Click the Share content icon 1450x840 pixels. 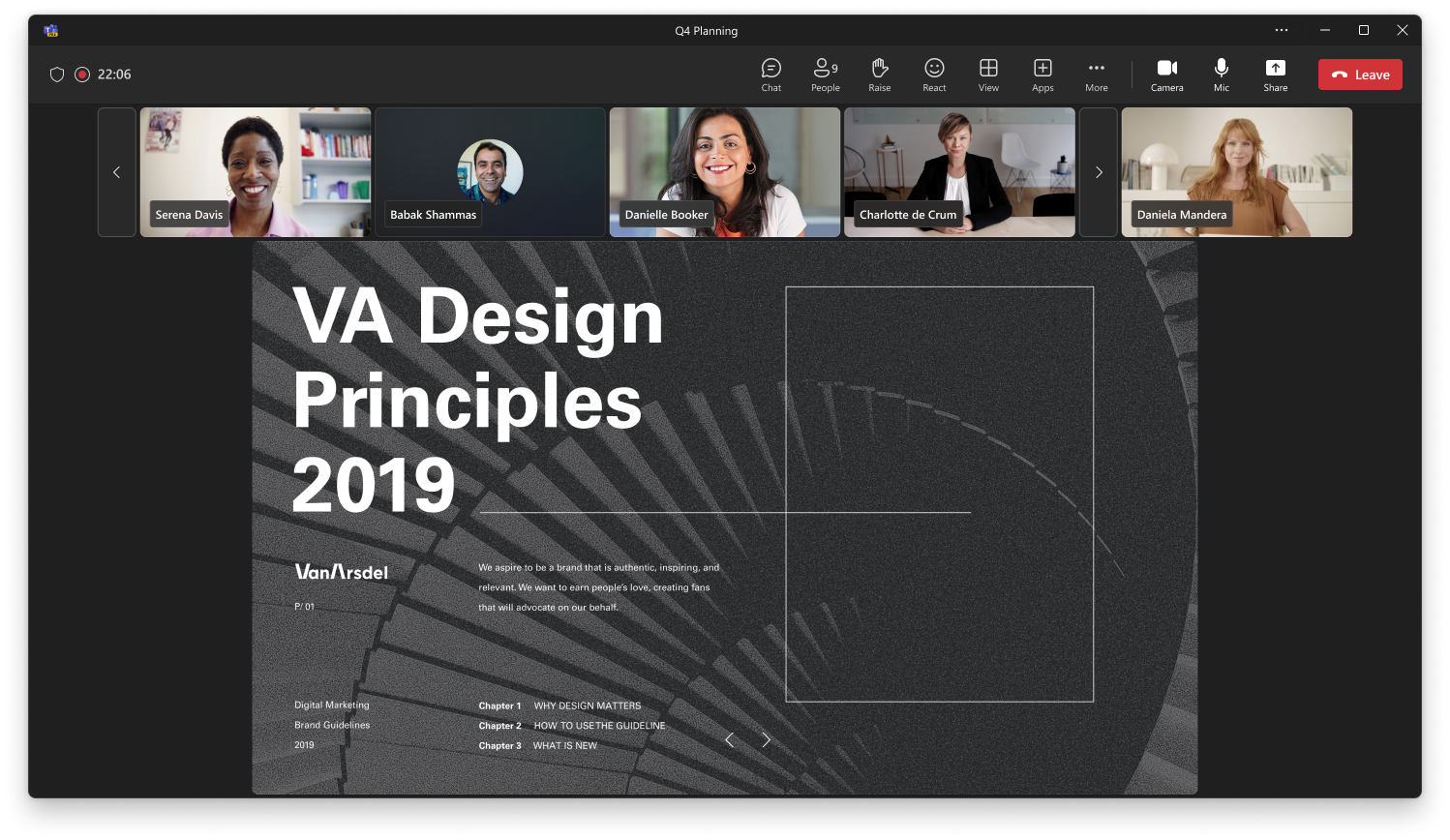[1275, 75]
